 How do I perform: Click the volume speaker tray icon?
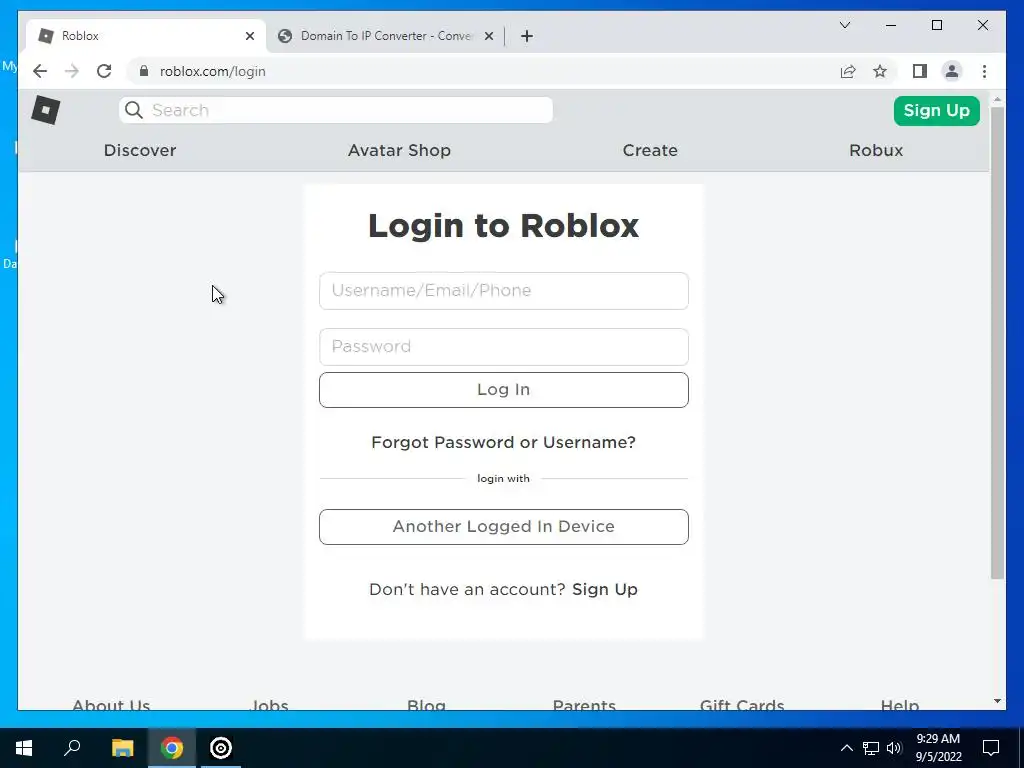point(894,748)
